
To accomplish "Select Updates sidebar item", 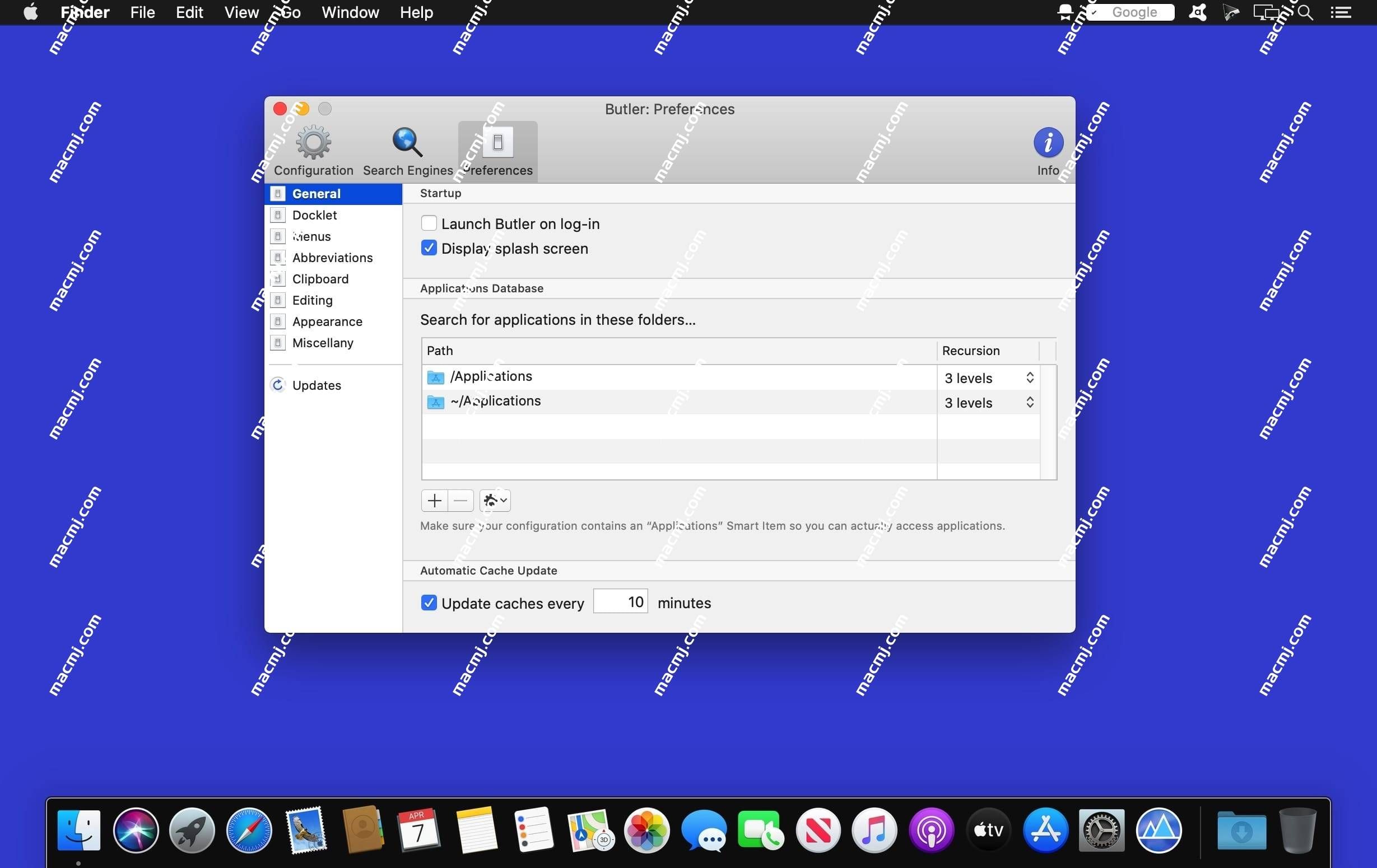I will [x=317, y=384].
